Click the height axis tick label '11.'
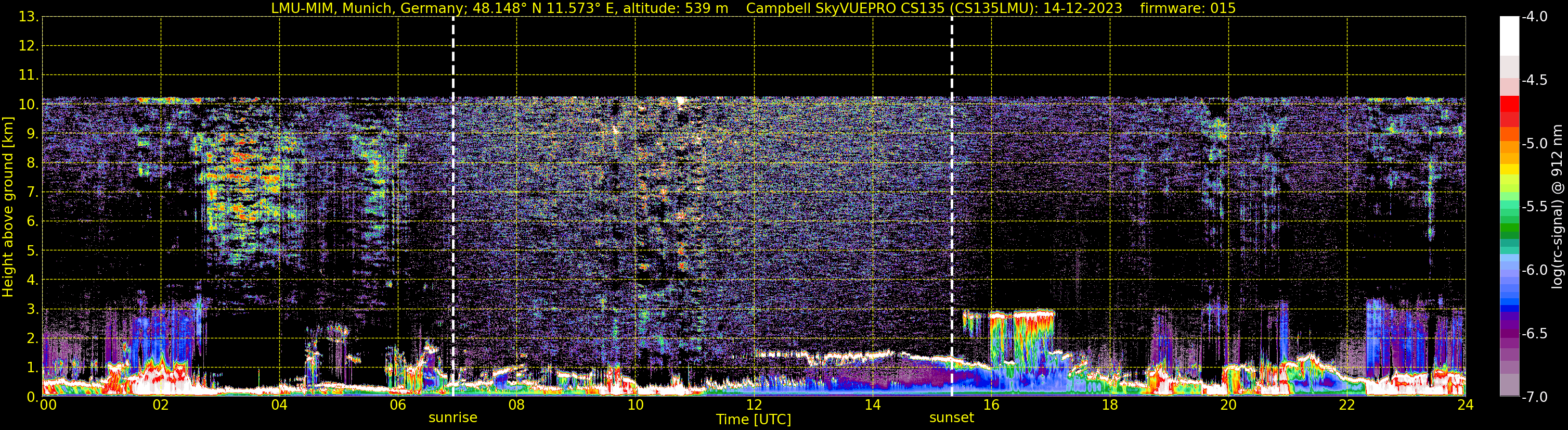1568x430 pixels. [x=29, y=75]
